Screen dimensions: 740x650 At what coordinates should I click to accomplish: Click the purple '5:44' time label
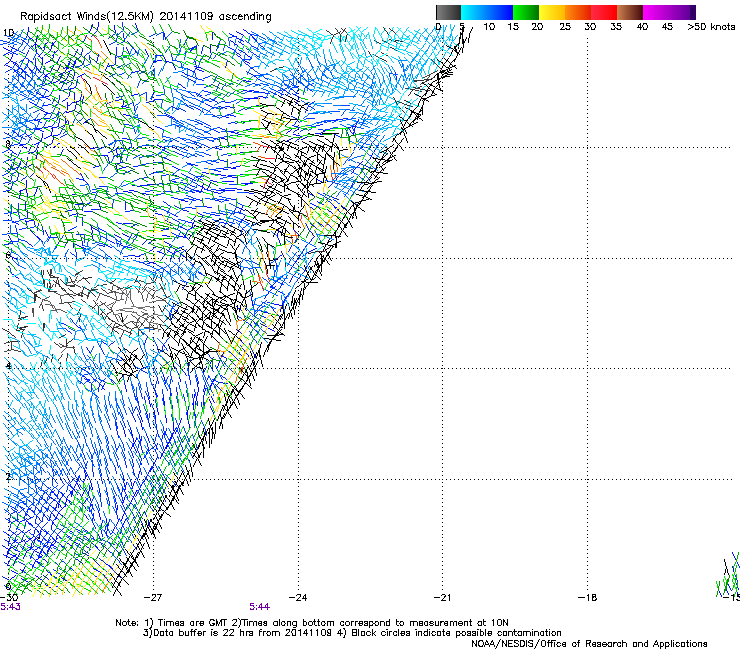coord(260,607)
